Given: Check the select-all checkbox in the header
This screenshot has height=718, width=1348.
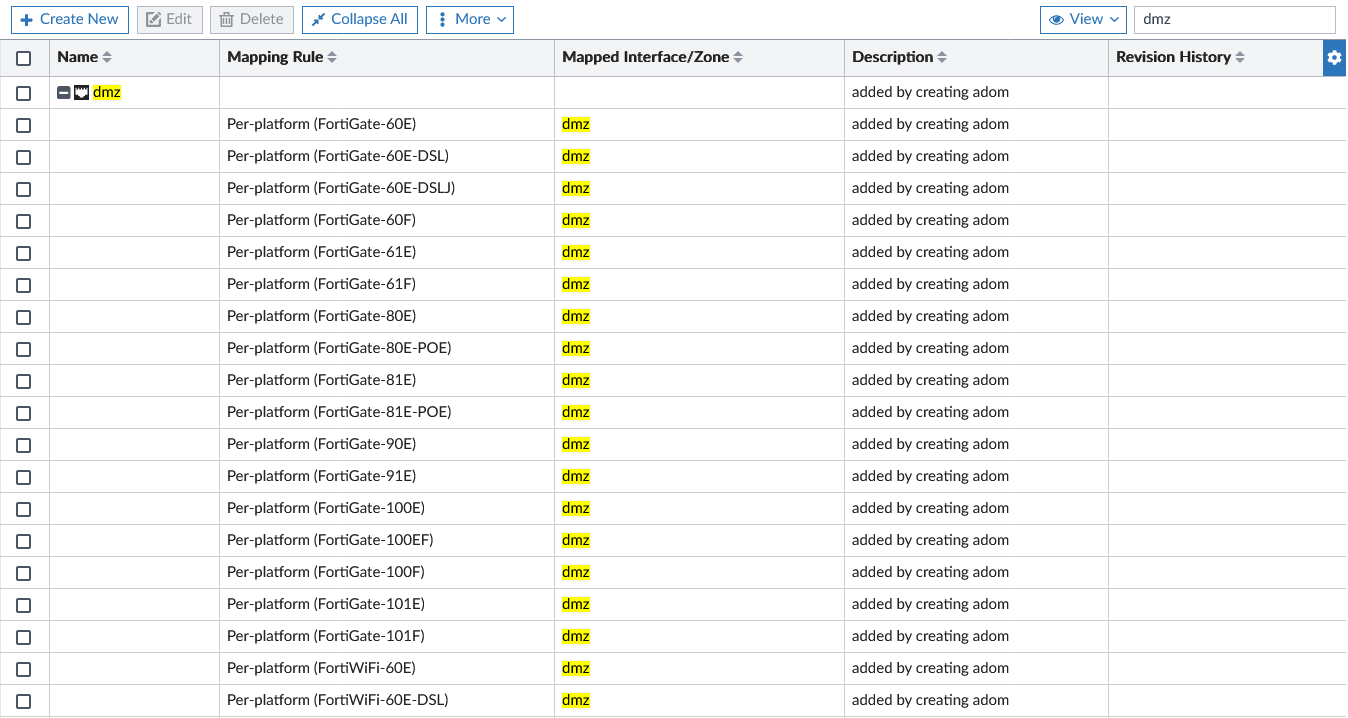Looking at the screenshot, I should (23, 58).
